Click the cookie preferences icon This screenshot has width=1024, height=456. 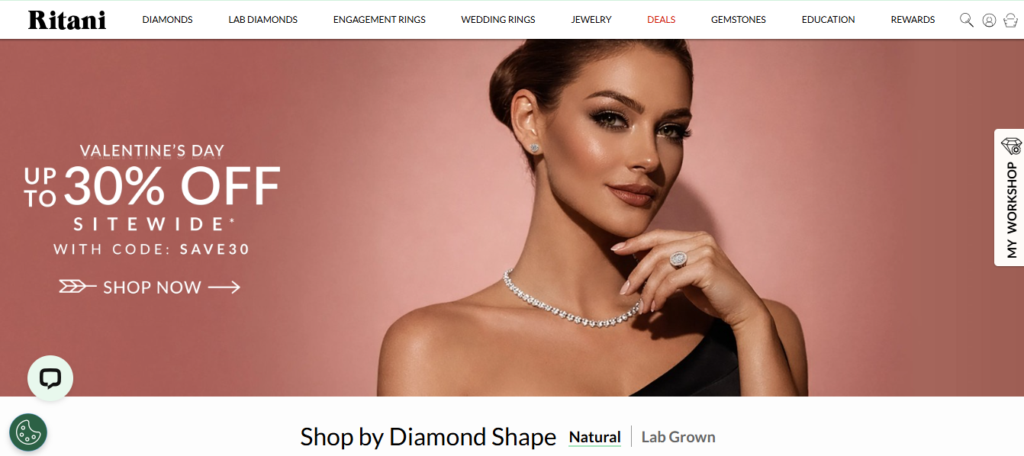coord(28,432)
